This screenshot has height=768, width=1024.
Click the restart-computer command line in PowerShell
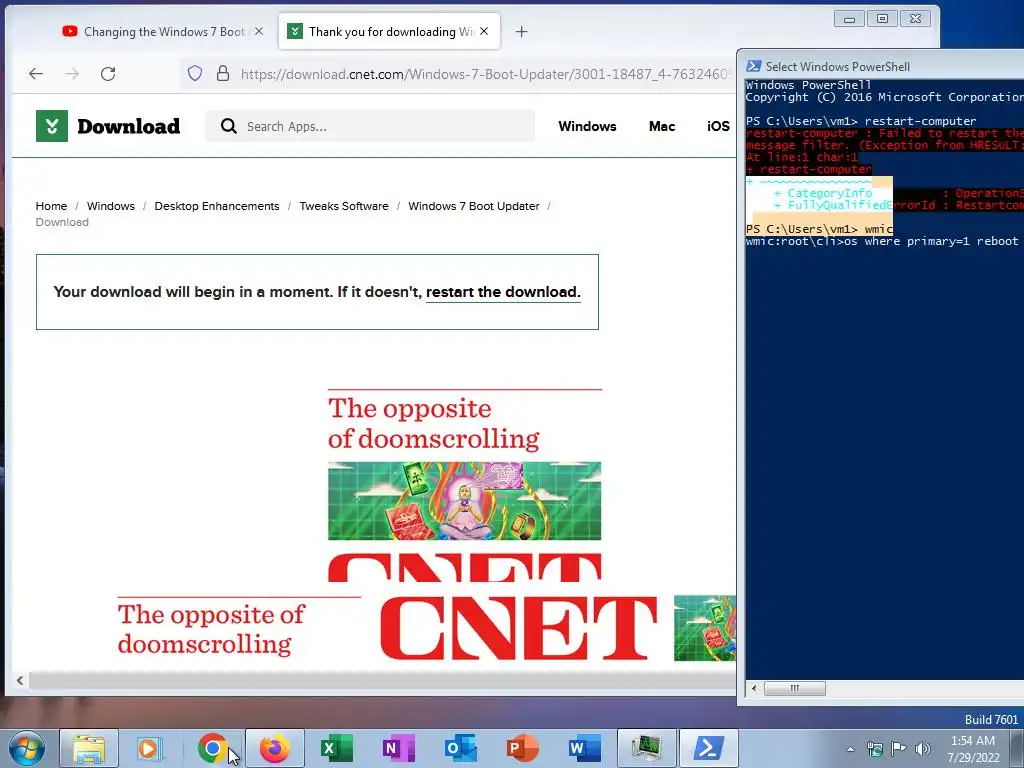(861, 121)
